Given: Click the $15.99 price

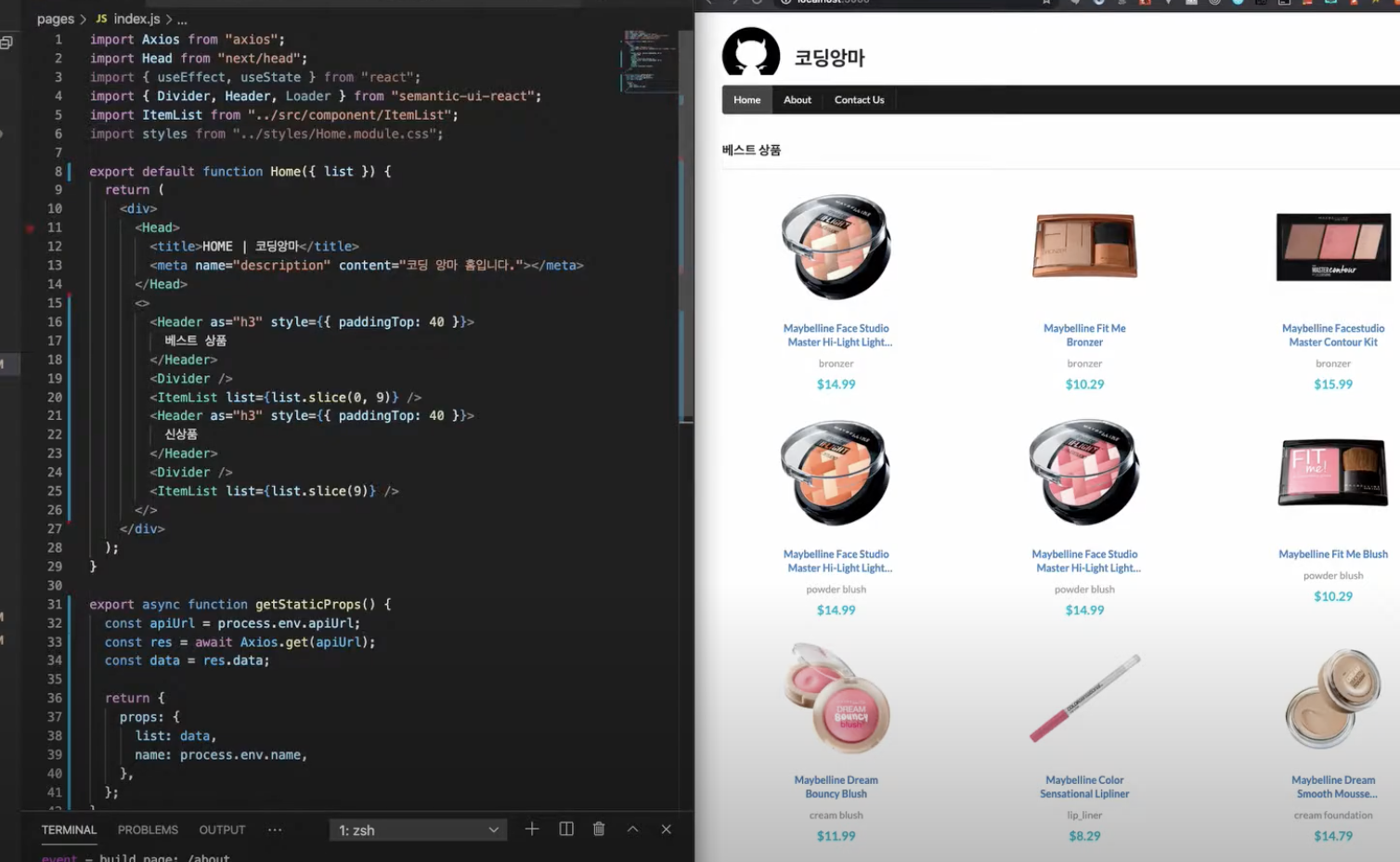Looking at the screenshot, I should click(1333, 385).
